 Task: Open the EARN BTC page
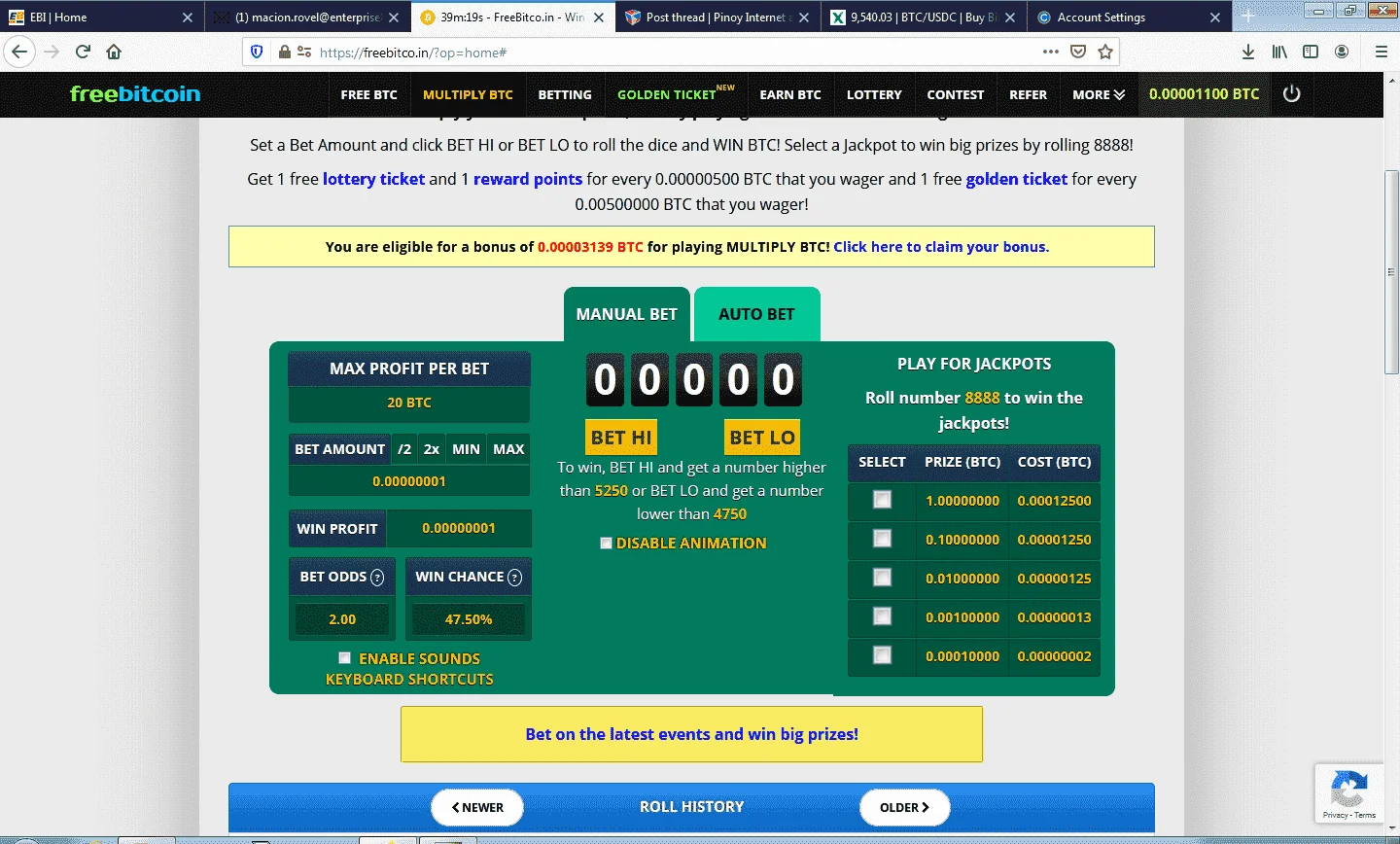click(790, 94)
